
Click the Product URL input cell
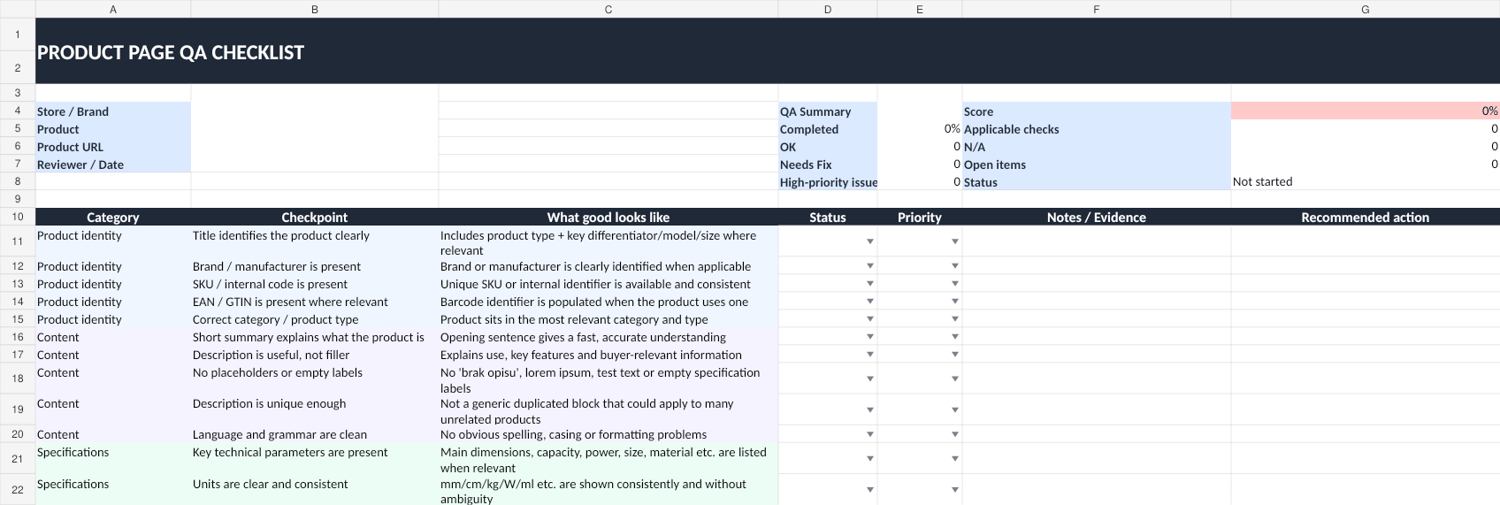click(314, 147)
